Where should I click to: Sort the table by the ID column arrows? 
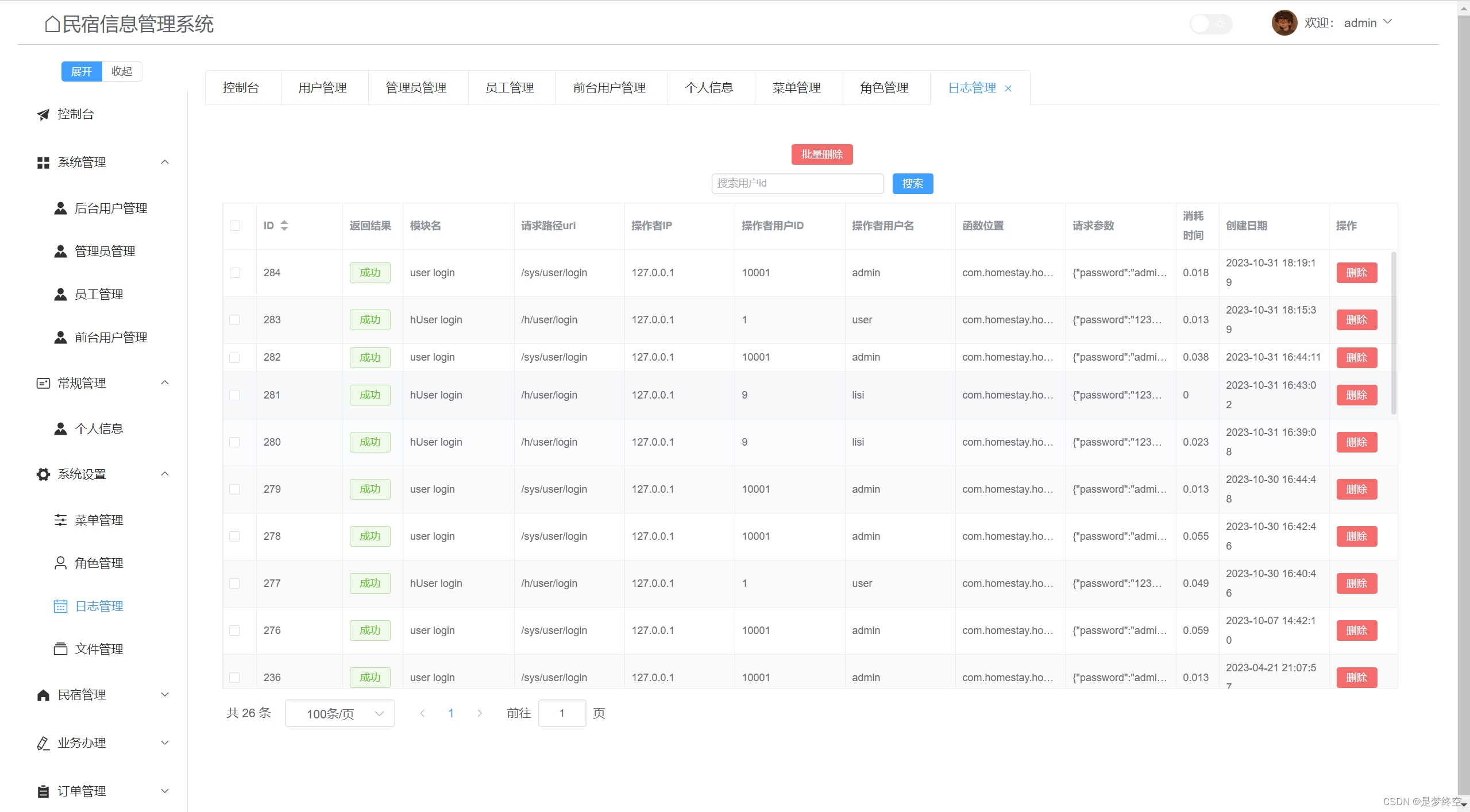click(x=284, y=226)
